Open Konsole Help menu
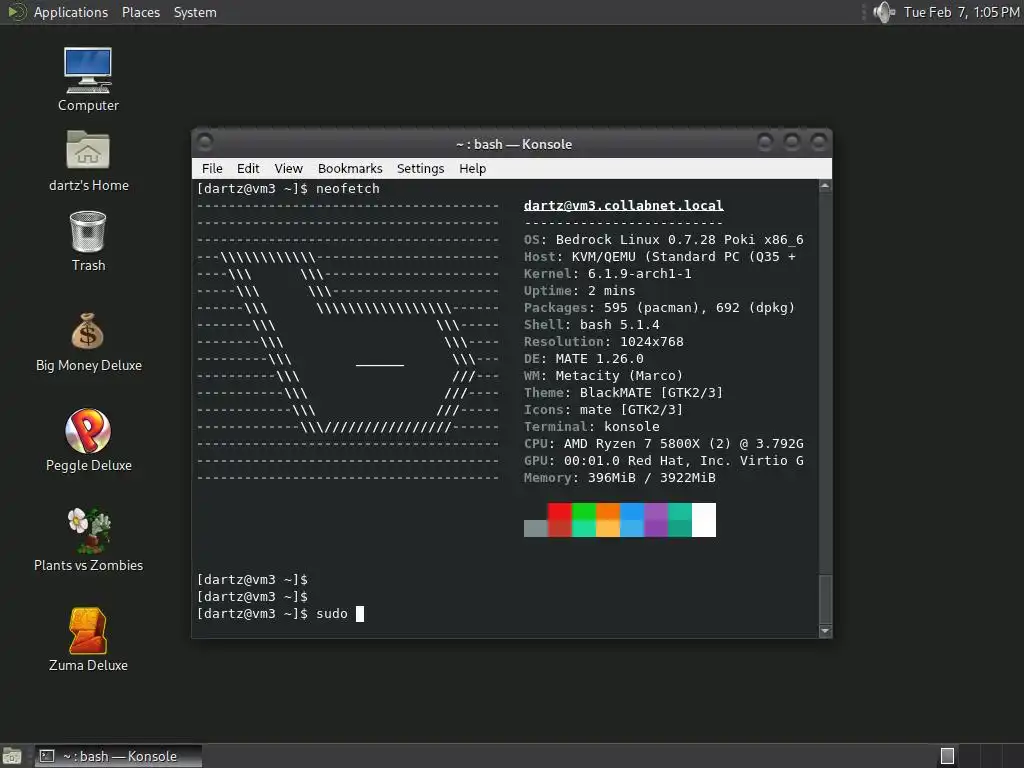This screenshot has height=768, width=1024. 473,168
